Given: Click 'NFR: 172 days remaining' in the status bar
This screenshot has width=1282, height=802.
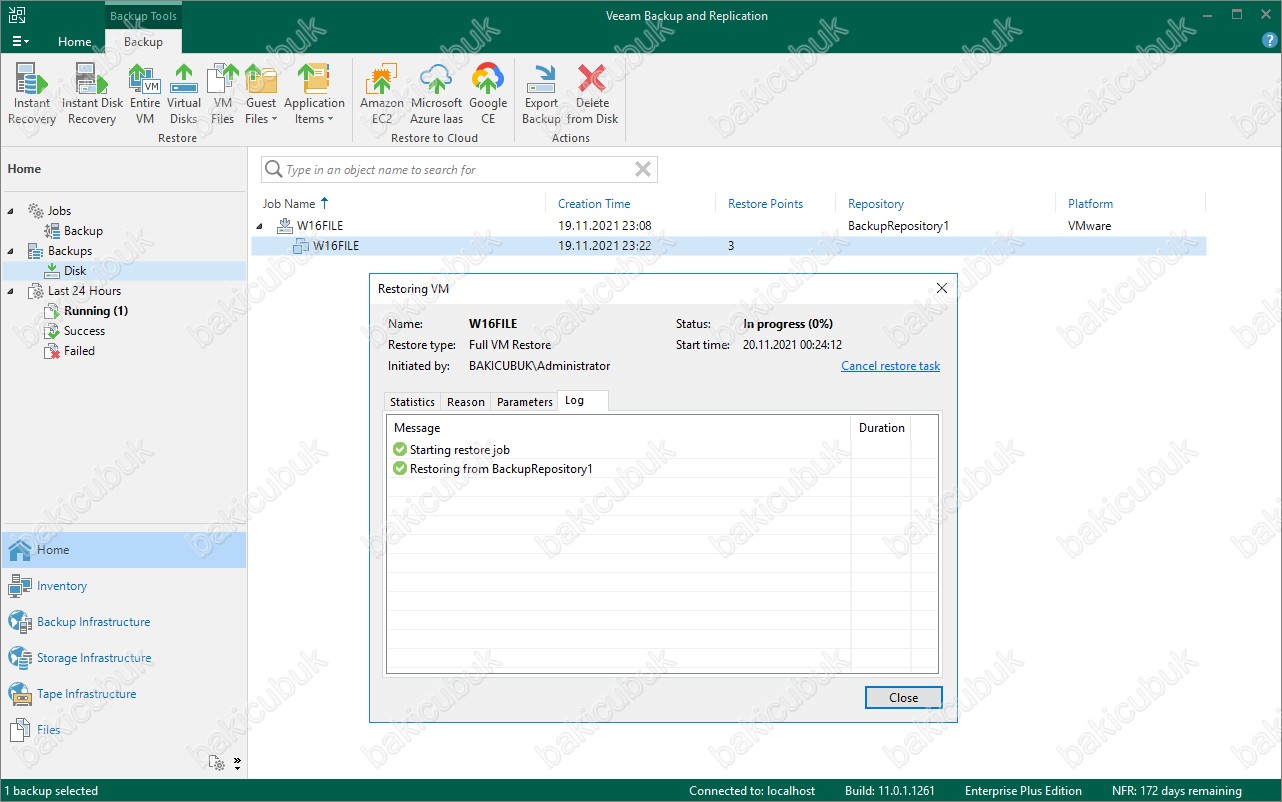Looking at the screenshot, I should [1177, 791].
